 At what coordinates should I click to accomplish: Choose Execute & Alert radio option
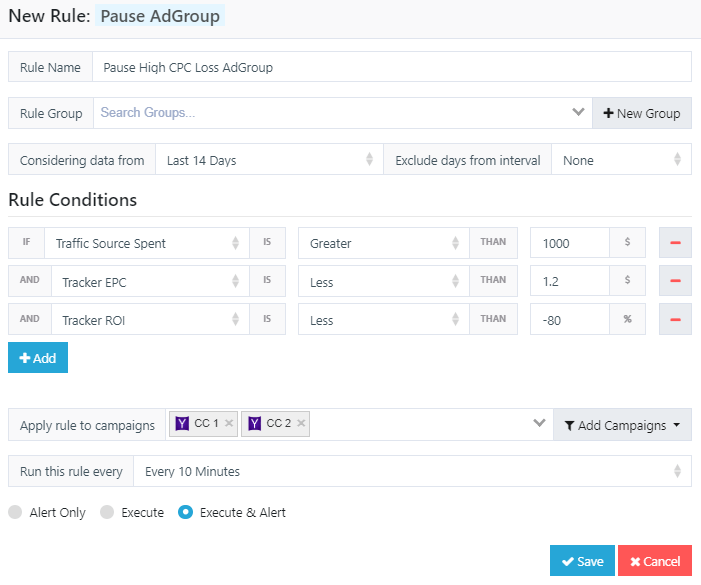[186, 512]
